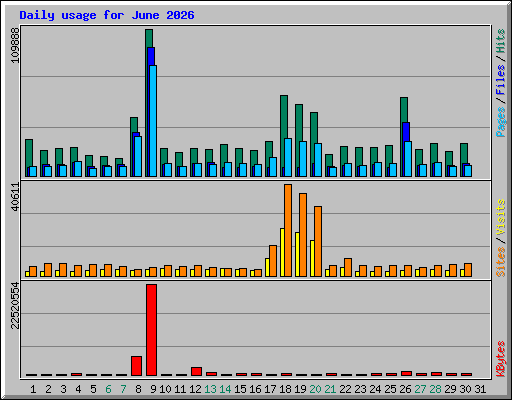
Task: Select day 17 on the x-axis
Action: [270, 389]
